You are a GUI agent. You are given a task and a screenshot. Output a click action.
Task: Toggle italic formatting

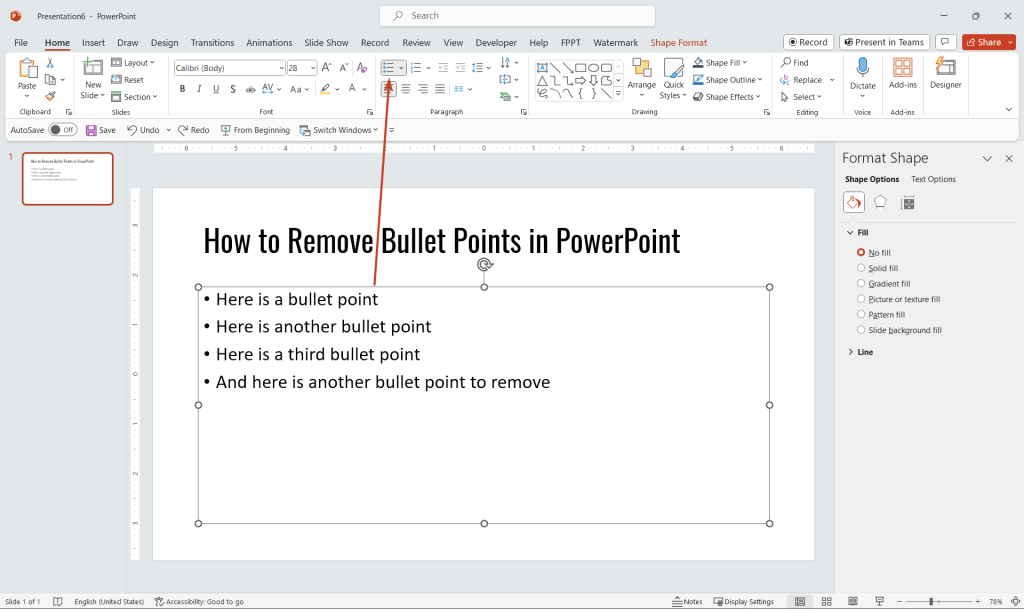click(x=198, y=89)
